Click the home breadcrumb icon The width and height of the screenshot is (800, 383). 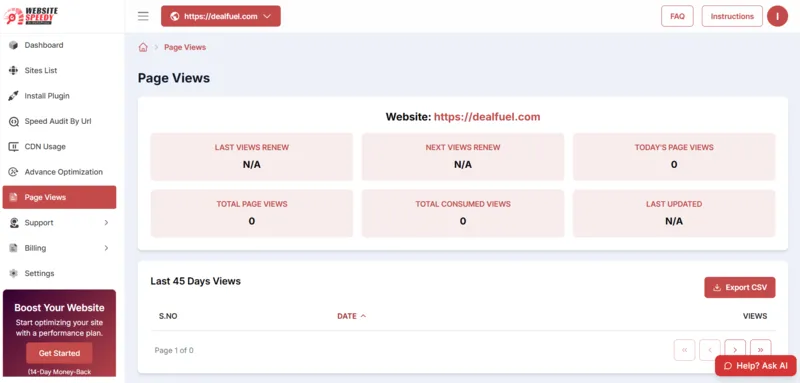pos(143,47)
